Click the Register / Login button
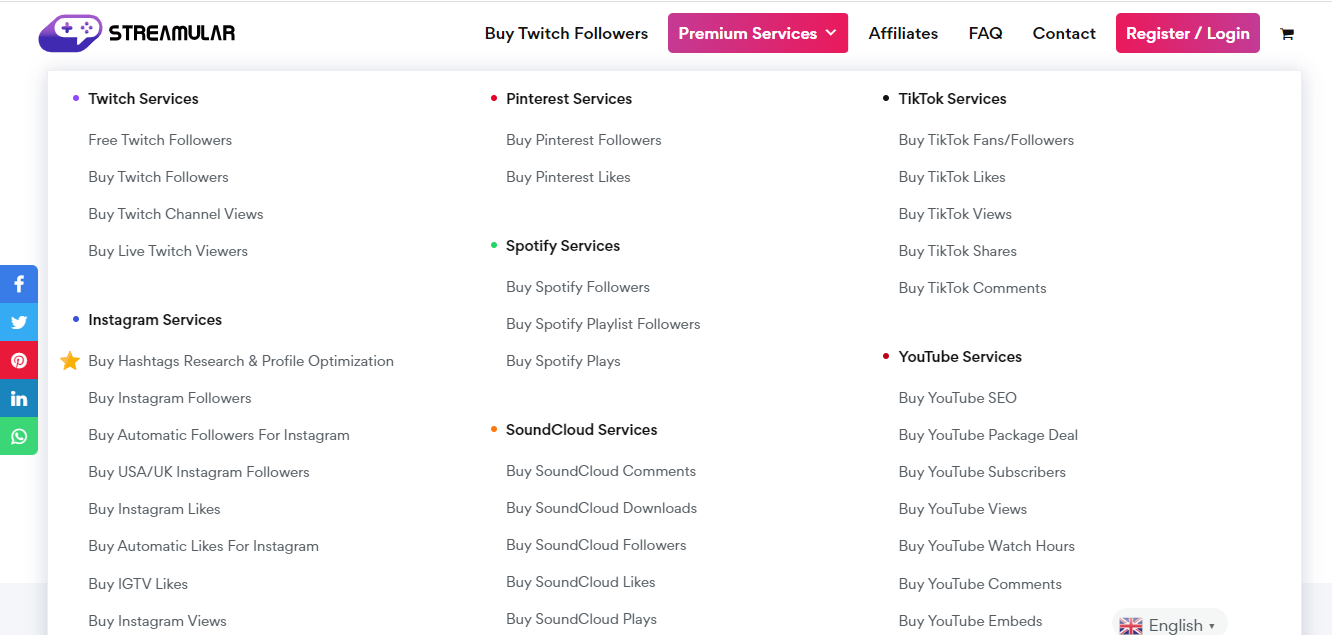The width and height of the screenshot is (1332, 635). [1188, 33]
